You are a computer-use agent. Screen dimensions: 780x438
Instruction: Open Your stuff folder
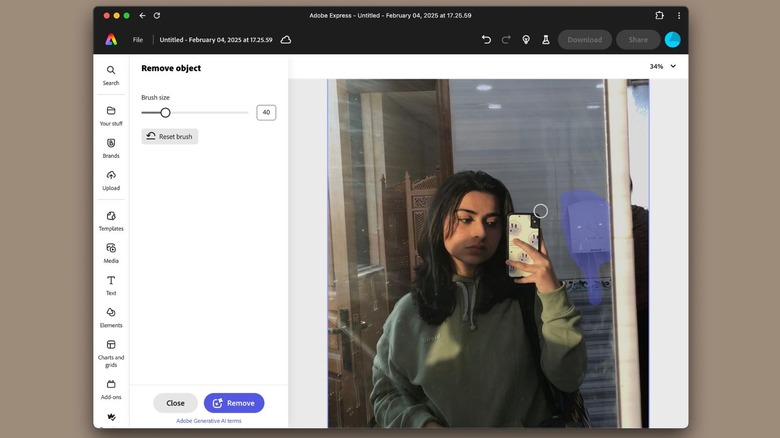[110, 112]
